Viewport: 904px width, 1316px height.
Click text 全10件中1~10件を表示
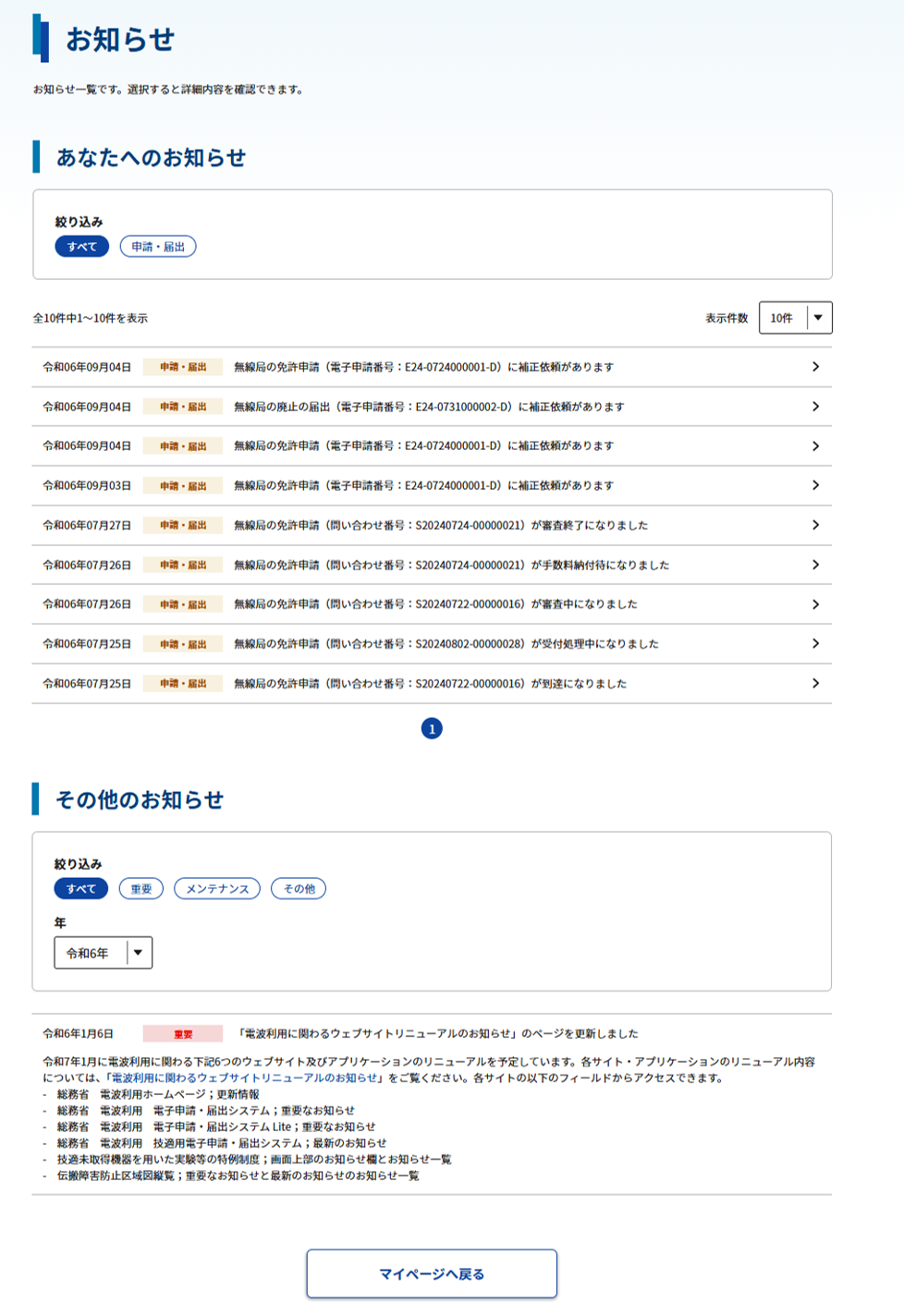click(91, 318)
